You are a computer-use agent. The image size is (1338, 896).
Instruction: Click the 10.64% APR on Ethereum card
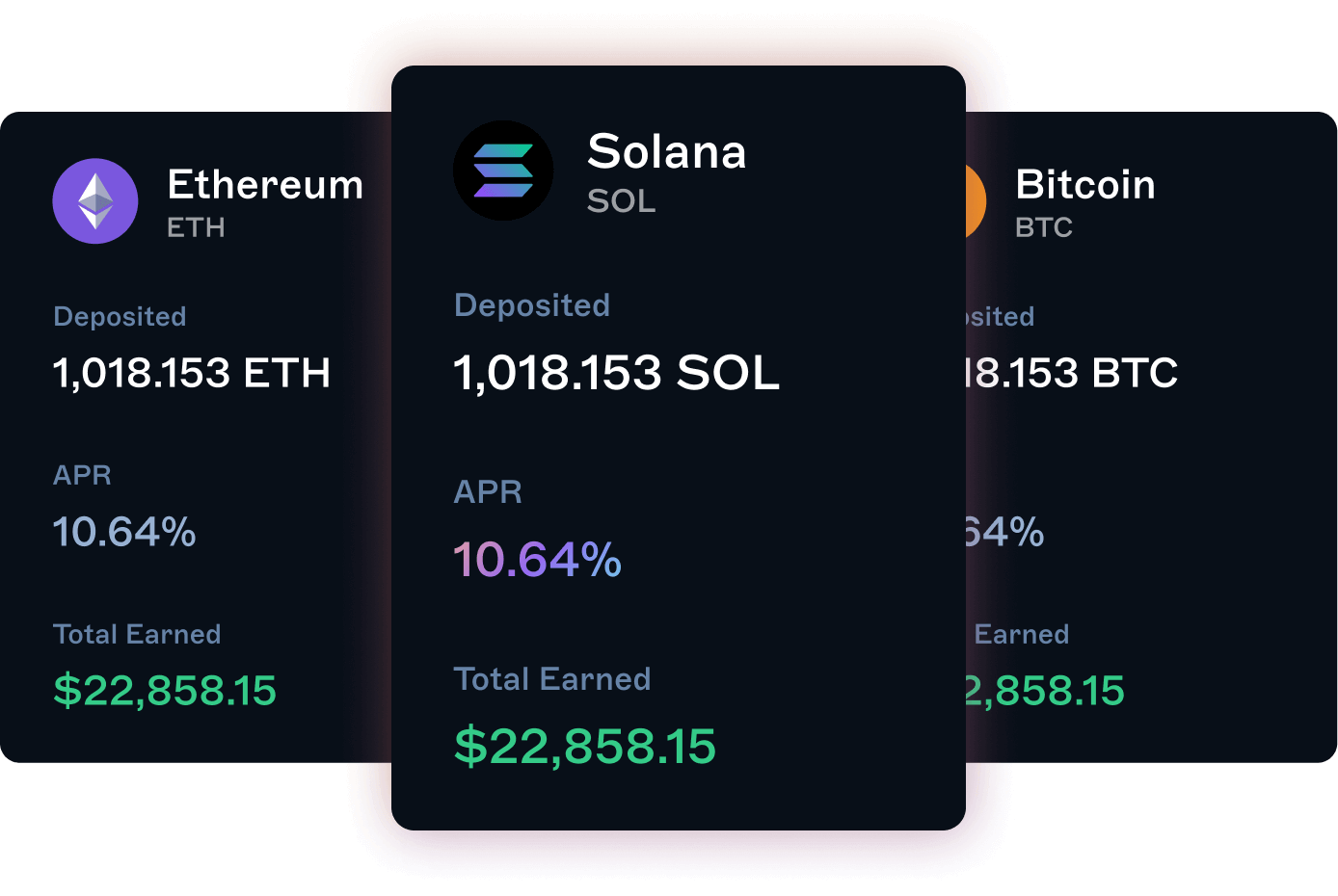(x=124, y=532)
